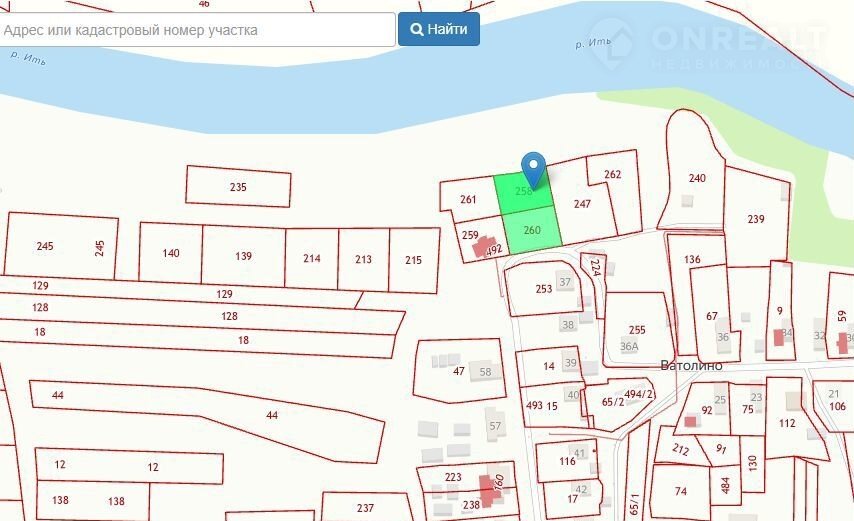Click on parcel 247
This screenshot has width=854, height=521.
coord(582,204)
